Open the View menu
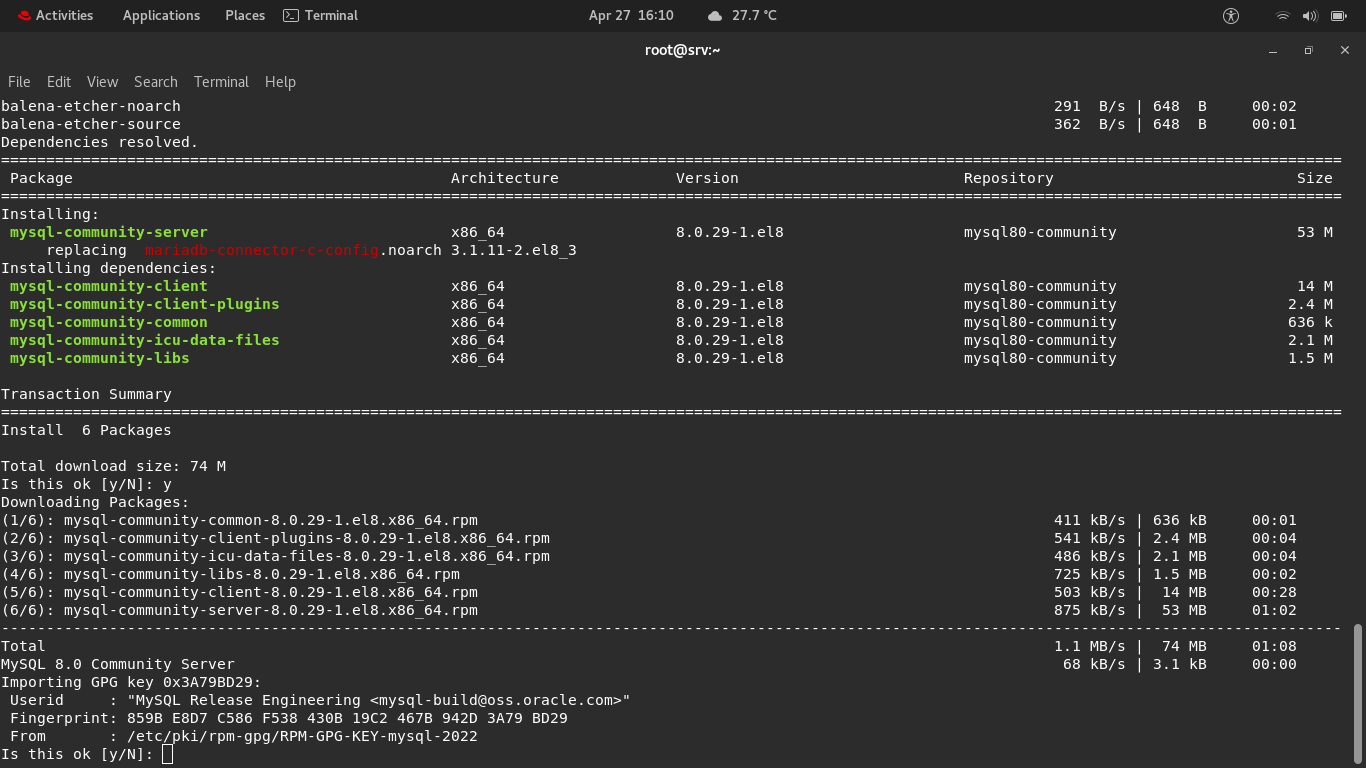The width and height of the screenshot is (1366, 768). click(102, 82)
